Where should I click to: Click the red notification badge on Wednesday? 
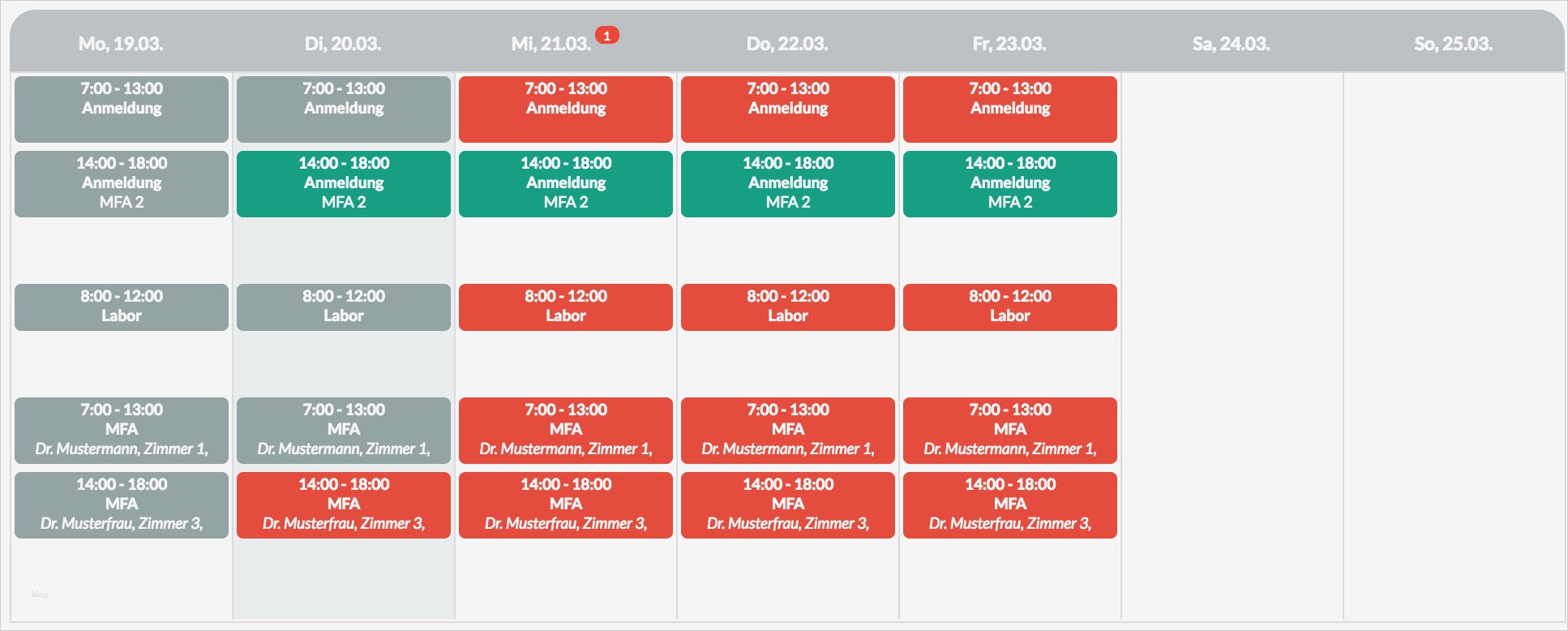click(606, 36)
